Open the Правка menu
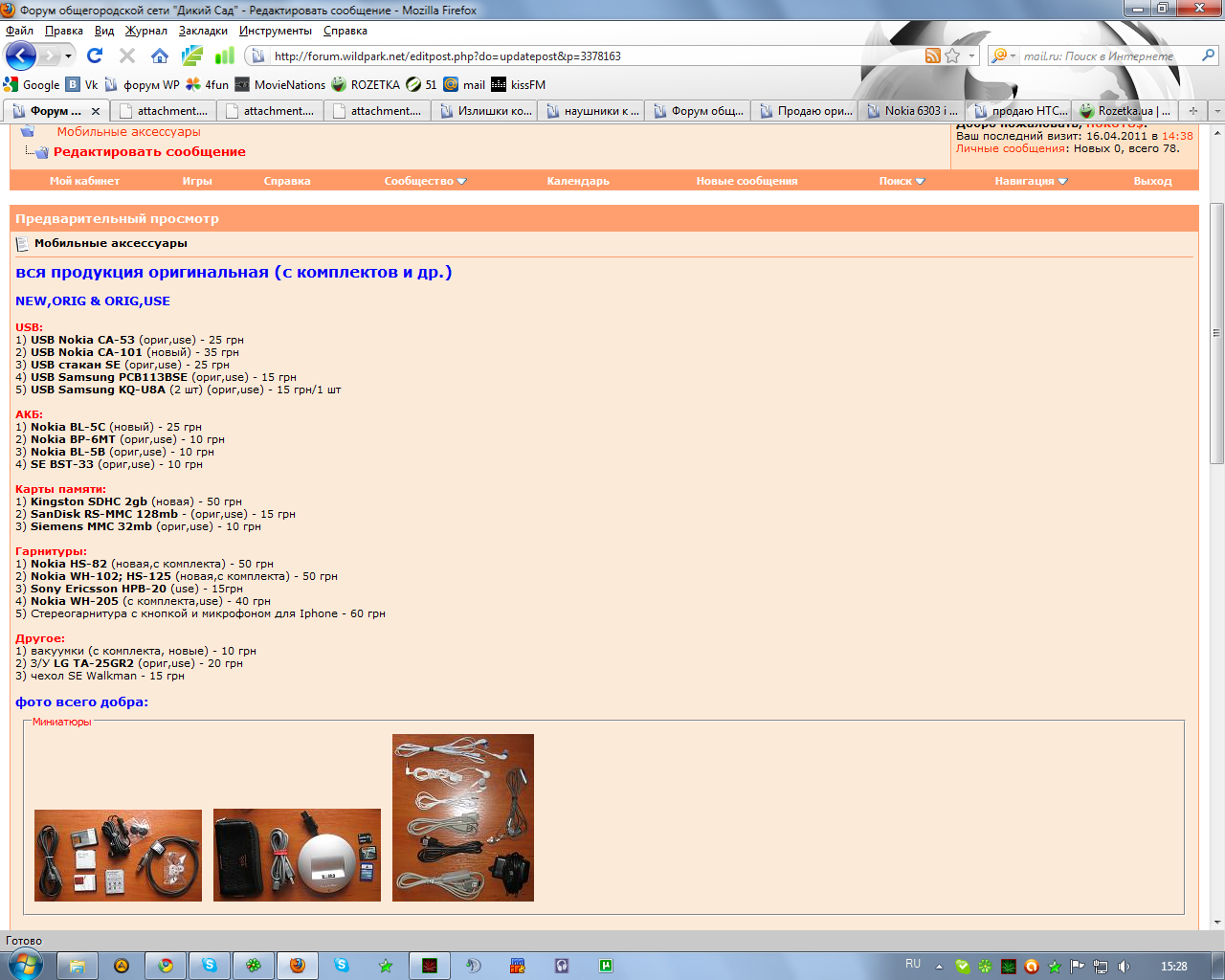Viewport: 1225px width, 980px height. coord(64,31)
